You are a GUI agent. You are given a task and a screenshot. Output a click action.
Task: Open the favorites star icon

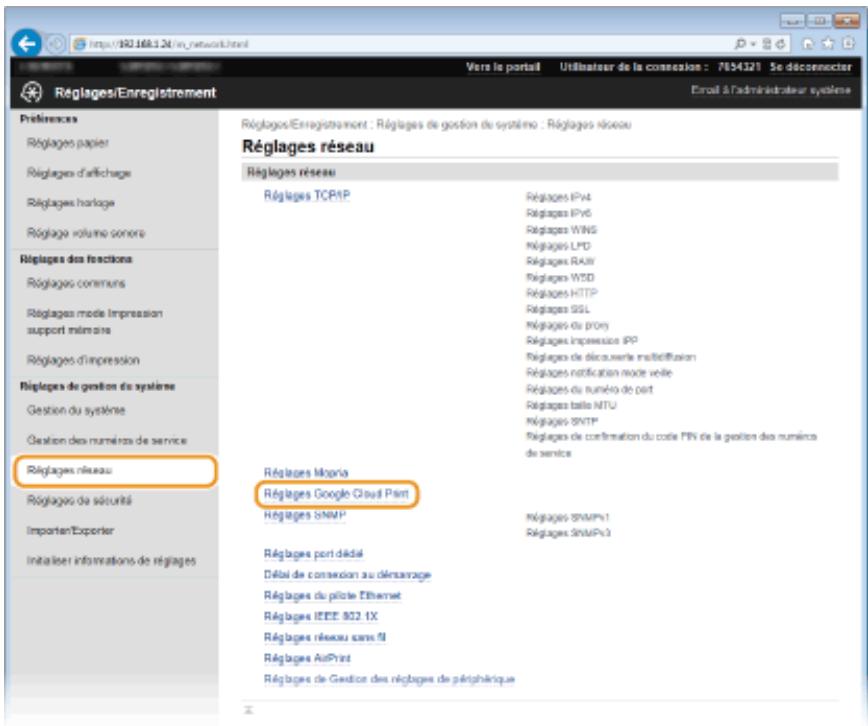tap(828, 43)
